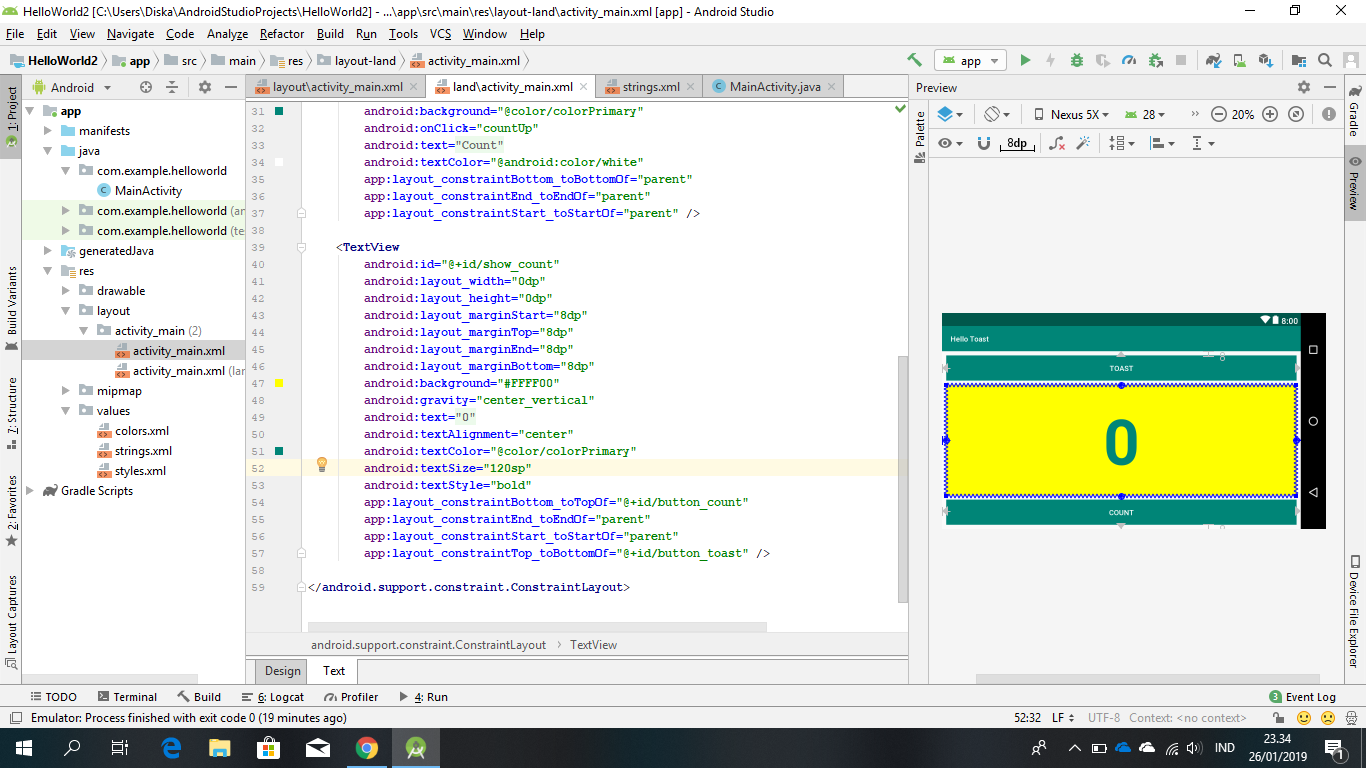
Task: Run the app with the green Run button
Action: coord(1025,60)
